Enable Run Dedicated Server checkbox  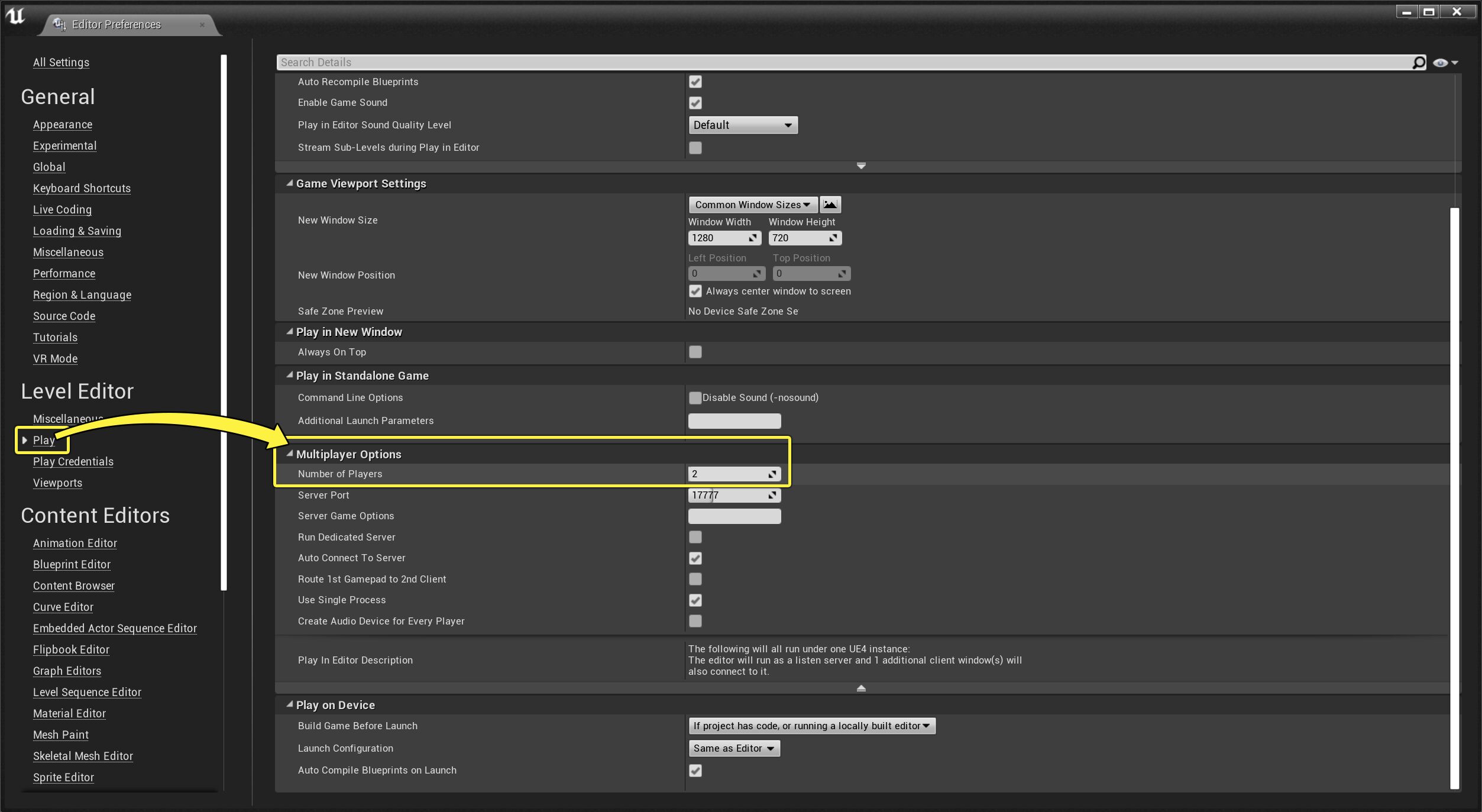[x=695, y=537]
